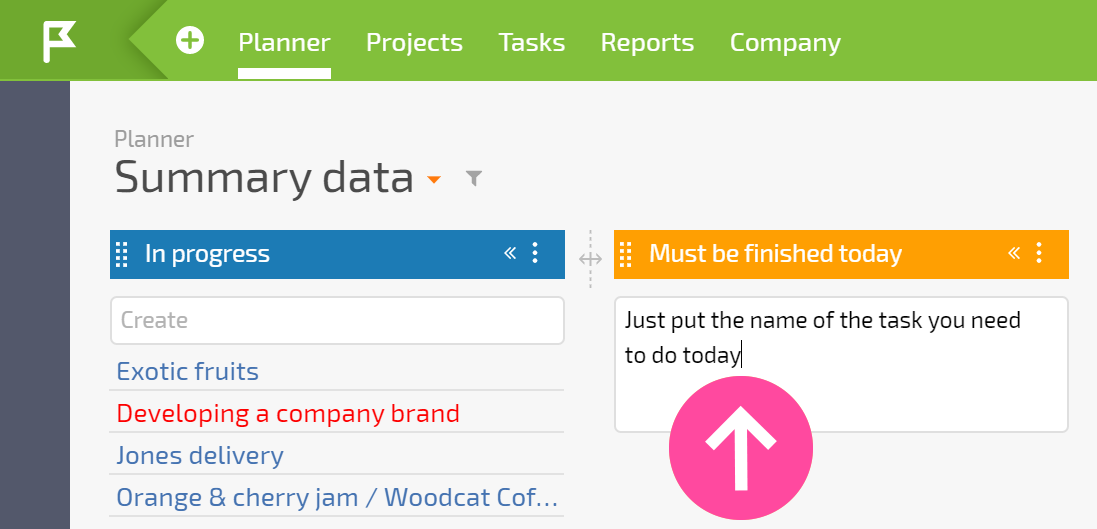Screen dimensions: 1097x529
Task: Open the filter funnel icon beside Summary data
Action: pyautogui.click(x=474, y=178)
